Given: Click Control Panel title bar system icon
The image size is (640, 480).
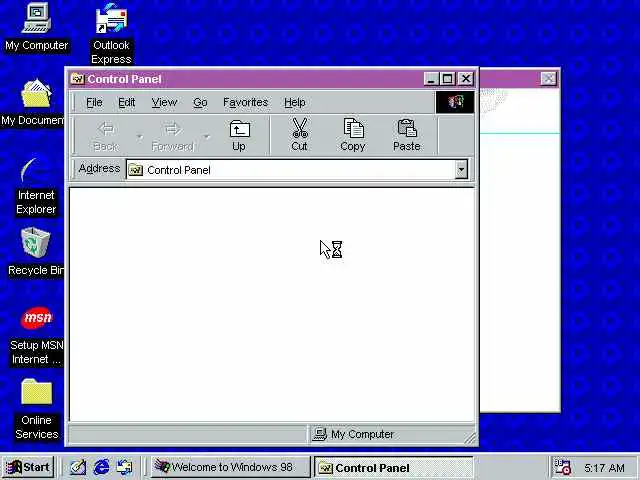Looking at the screenshot, I should pyautogui.click(x=77, y=78).
